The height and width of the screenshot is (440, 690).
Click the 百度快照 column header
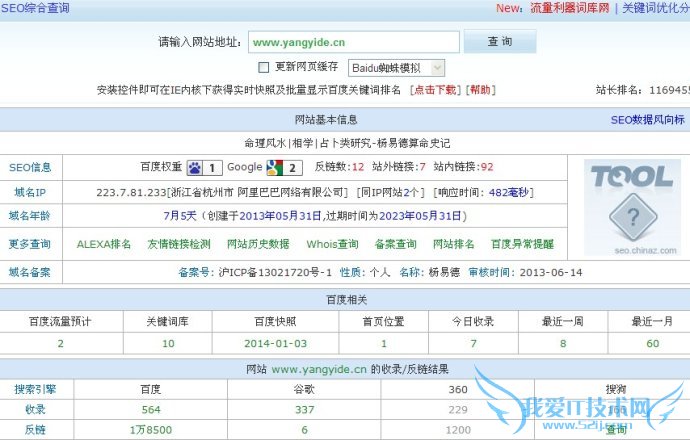coord(275,322)
